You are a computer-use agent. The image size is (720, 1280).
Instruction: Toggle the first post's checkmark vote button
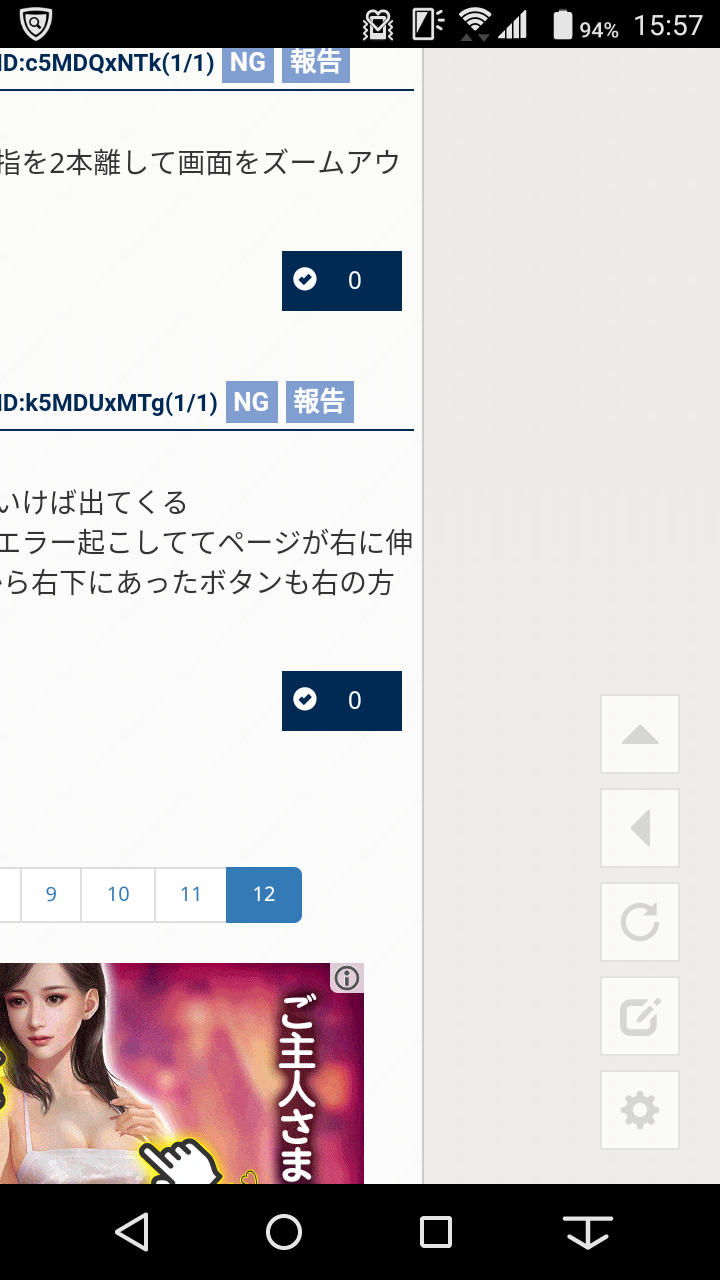[342, 281]
